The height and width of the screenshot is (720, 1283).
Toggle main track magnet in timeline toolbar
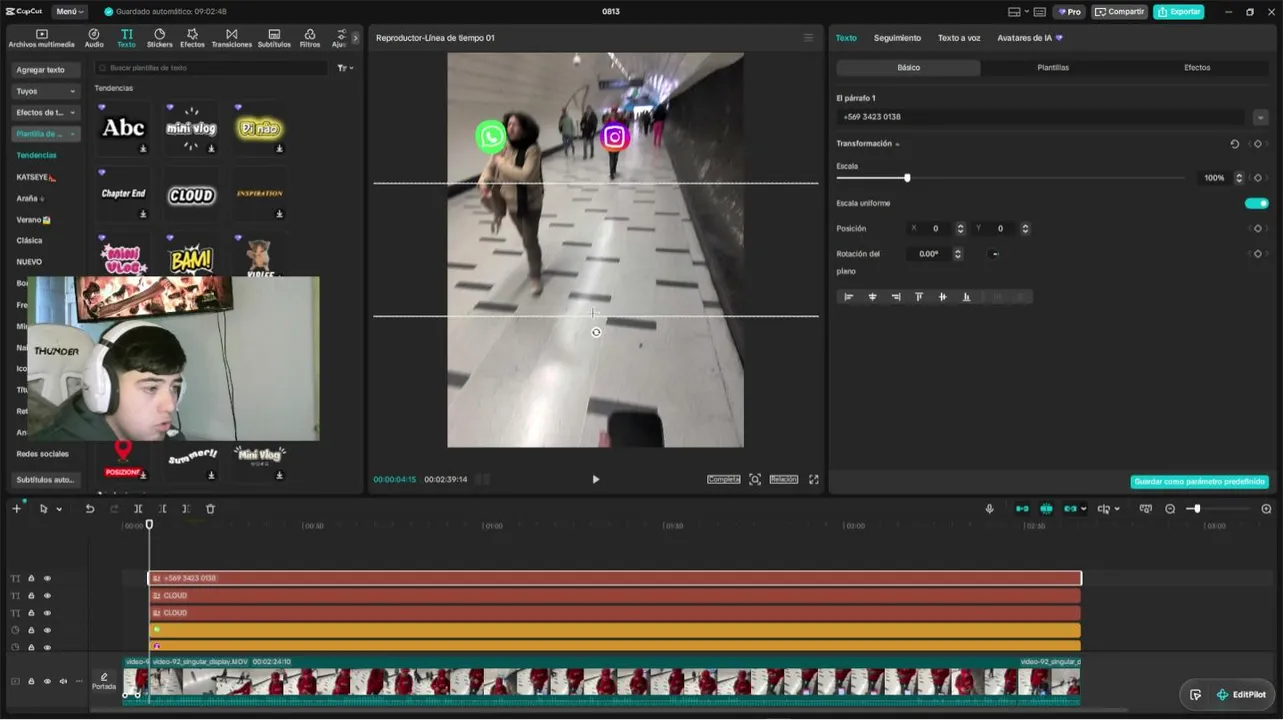[x=1022, y=509]
